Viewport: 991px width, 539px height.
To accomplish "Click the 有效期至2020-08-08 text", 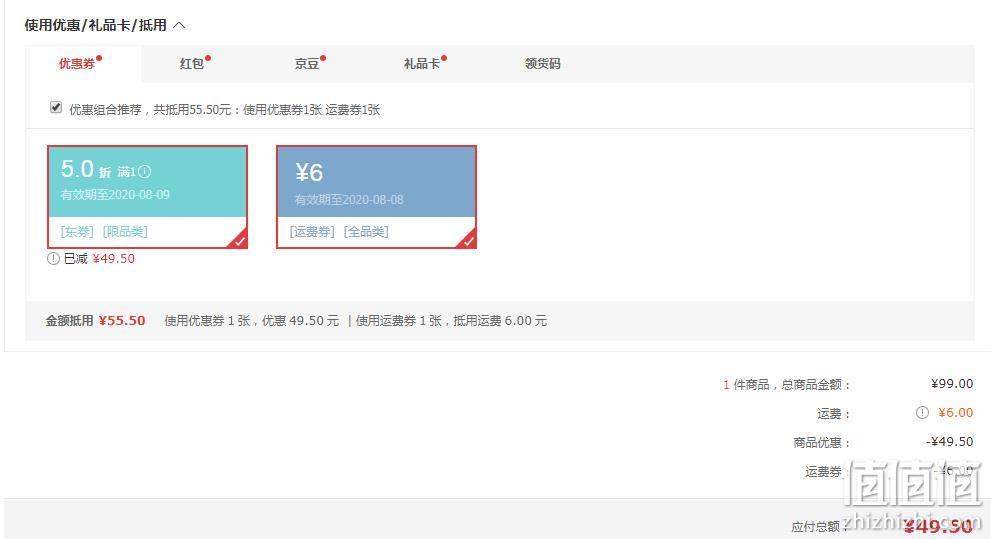I will [349, 200].
